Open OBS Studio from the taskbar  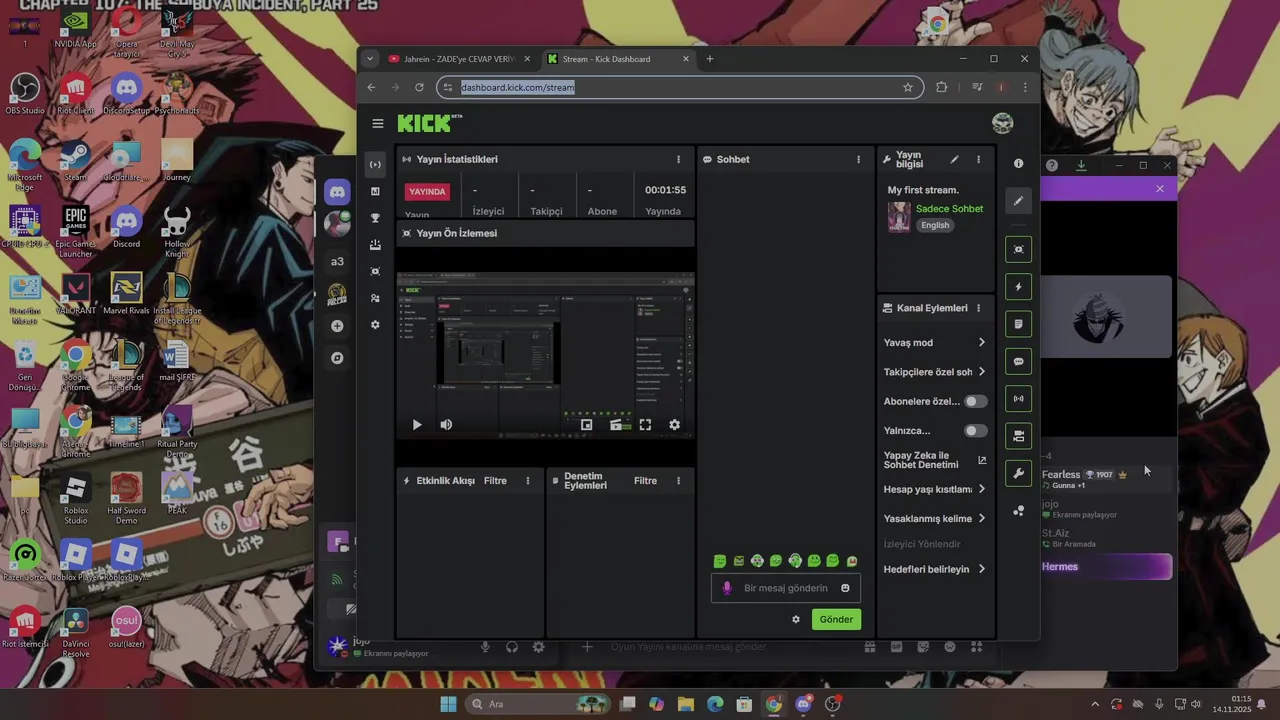point(833,704)
